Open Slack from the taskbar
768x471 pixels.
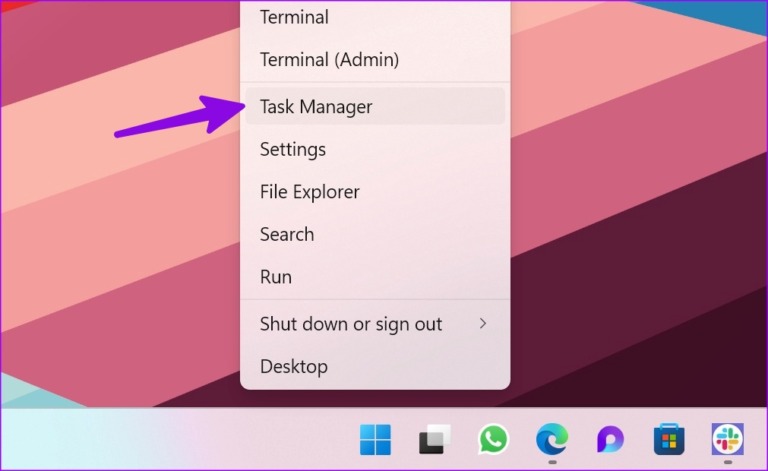pos(727,439)
